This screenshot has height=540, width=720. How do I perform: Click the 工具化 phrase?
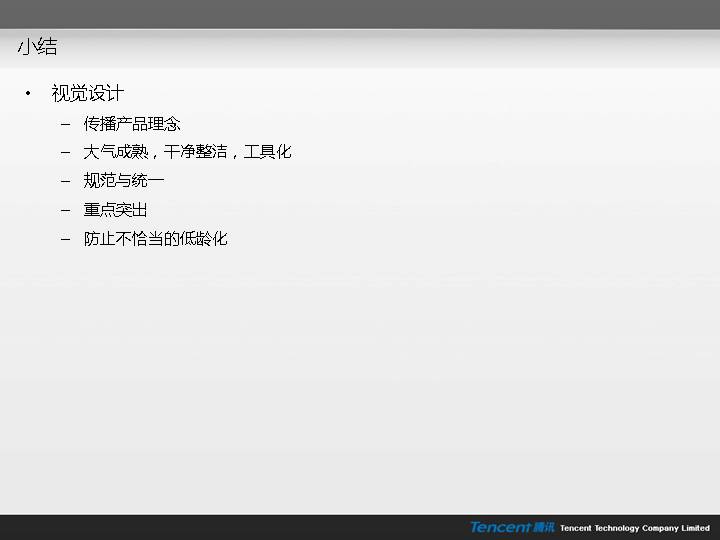[267, 152]
